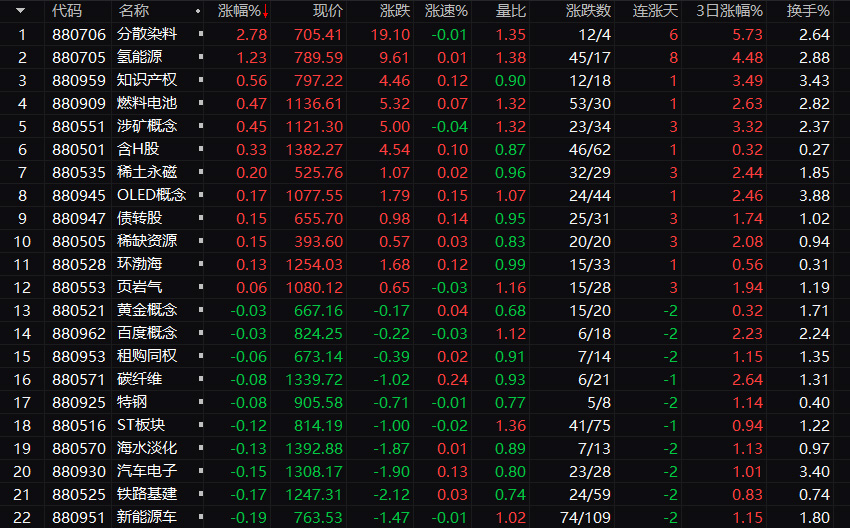Click price 393.60 in 稀缺资源 row

point(318,241)
